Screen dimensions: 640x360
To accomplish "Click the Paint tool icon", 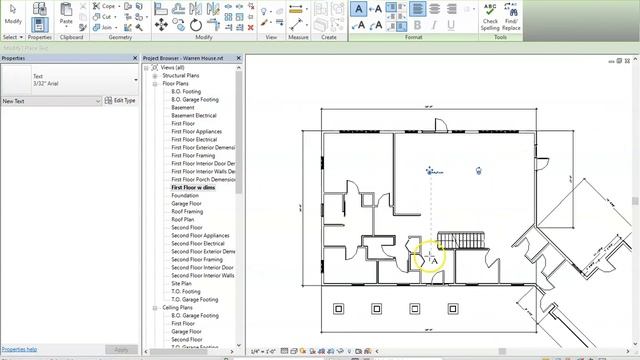I will pos(264,23).
